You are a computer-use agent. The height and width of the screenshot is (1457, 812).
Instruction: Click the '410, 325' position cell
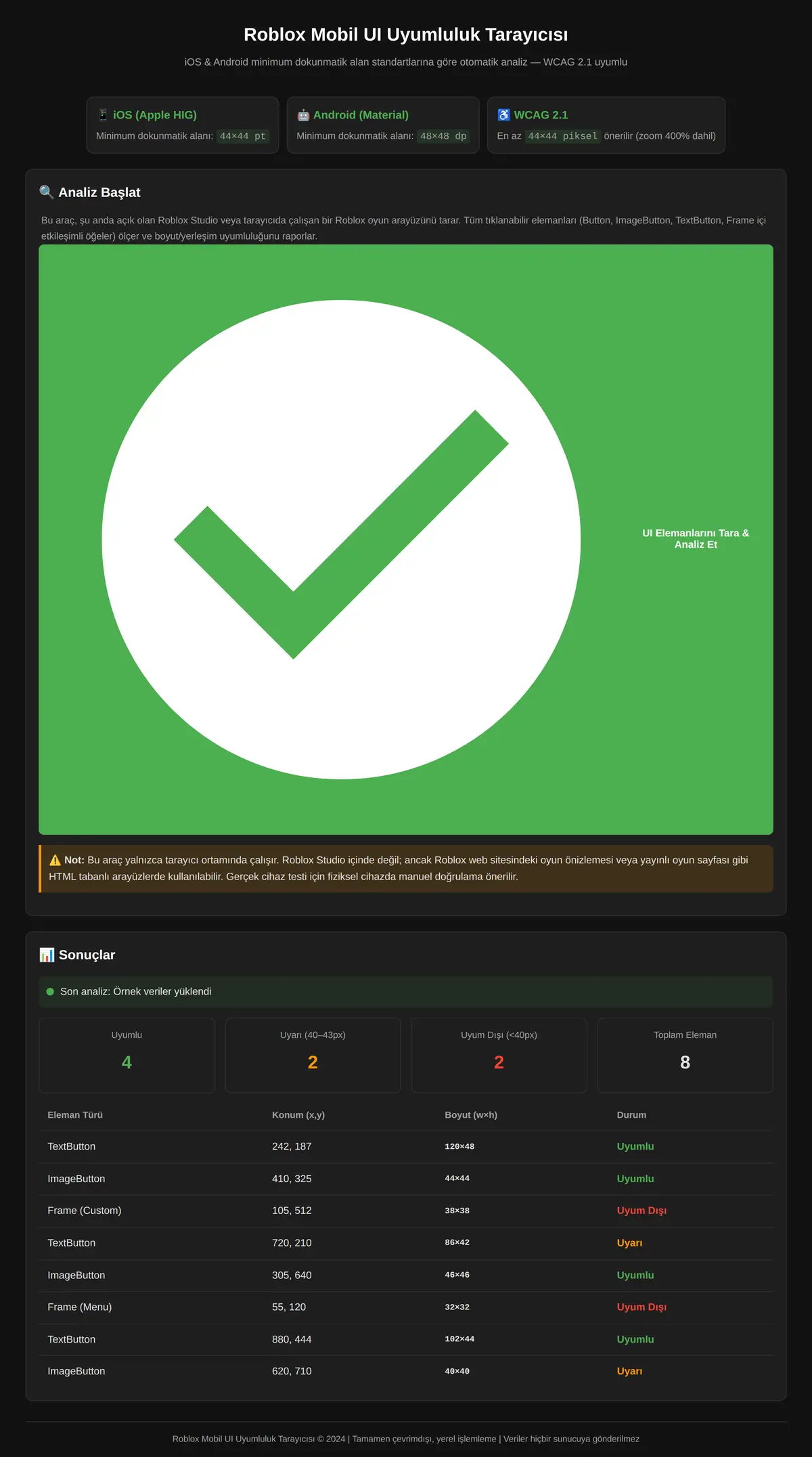[x=292, y=1179]
